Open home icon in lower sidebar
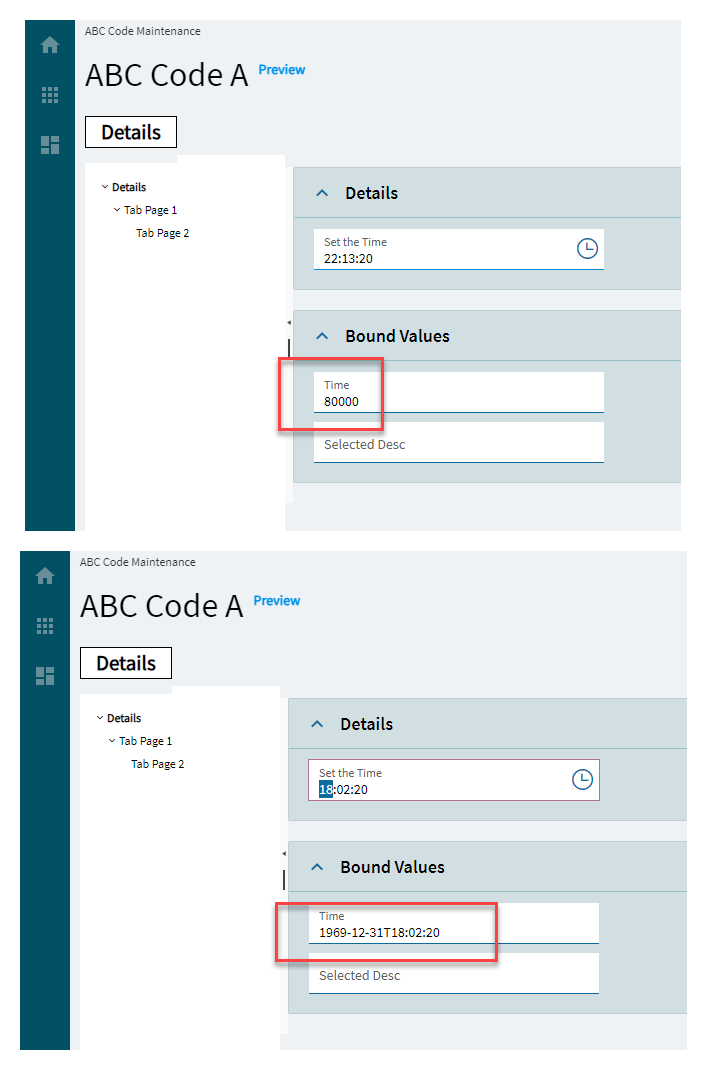Viewport: 707px width, 1070px height. click(45, 576)
